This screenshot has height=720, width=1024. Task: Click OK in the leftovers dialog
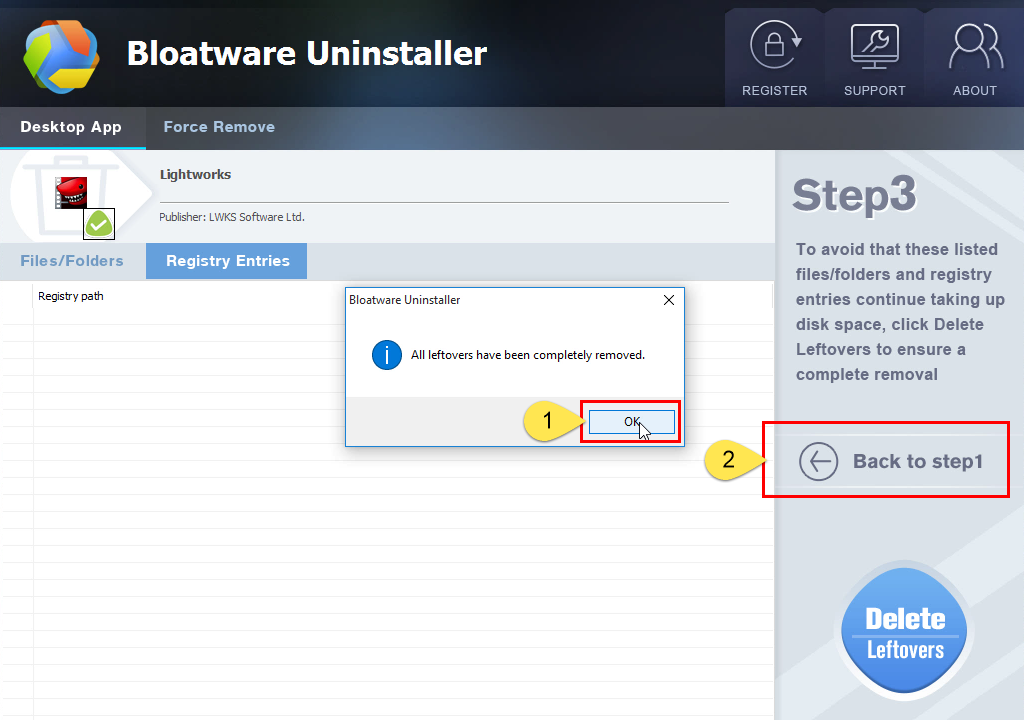pyautogui.click(x=632, y=421)
